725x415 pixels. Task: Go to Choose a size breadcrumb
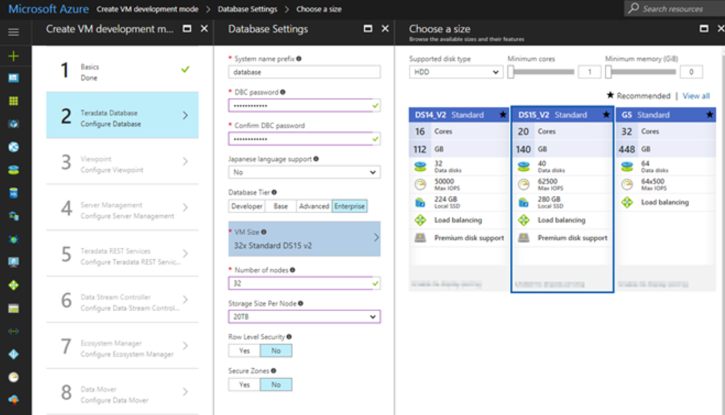319,9
